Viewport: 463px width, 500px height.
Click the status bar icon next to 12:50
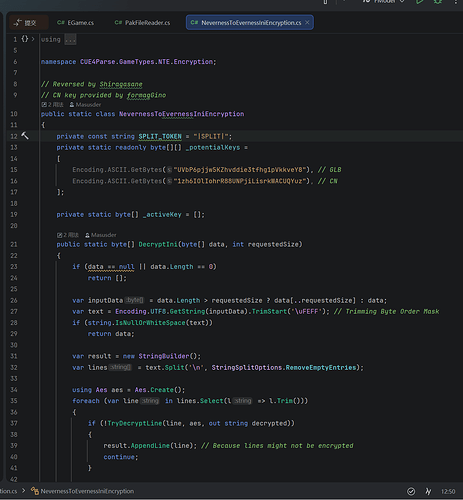[x=428, y=491]
